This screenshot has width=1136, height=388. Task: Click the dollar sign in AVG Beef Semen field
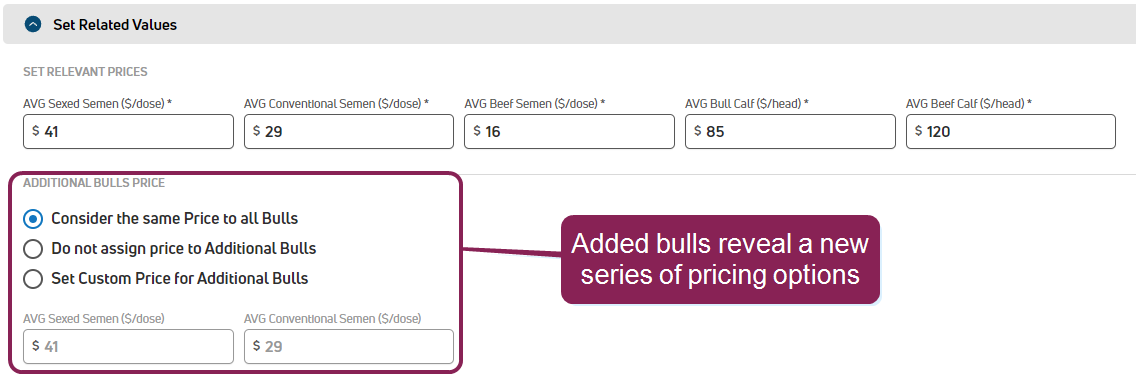[x=477, y=131]
